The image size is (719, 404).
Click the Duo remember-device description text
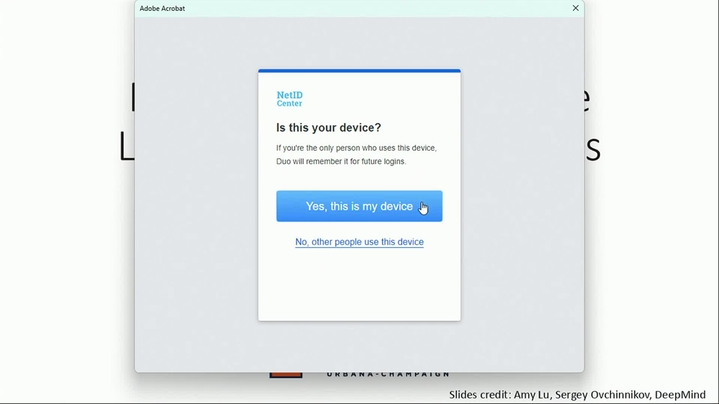(x=356, y=155)
